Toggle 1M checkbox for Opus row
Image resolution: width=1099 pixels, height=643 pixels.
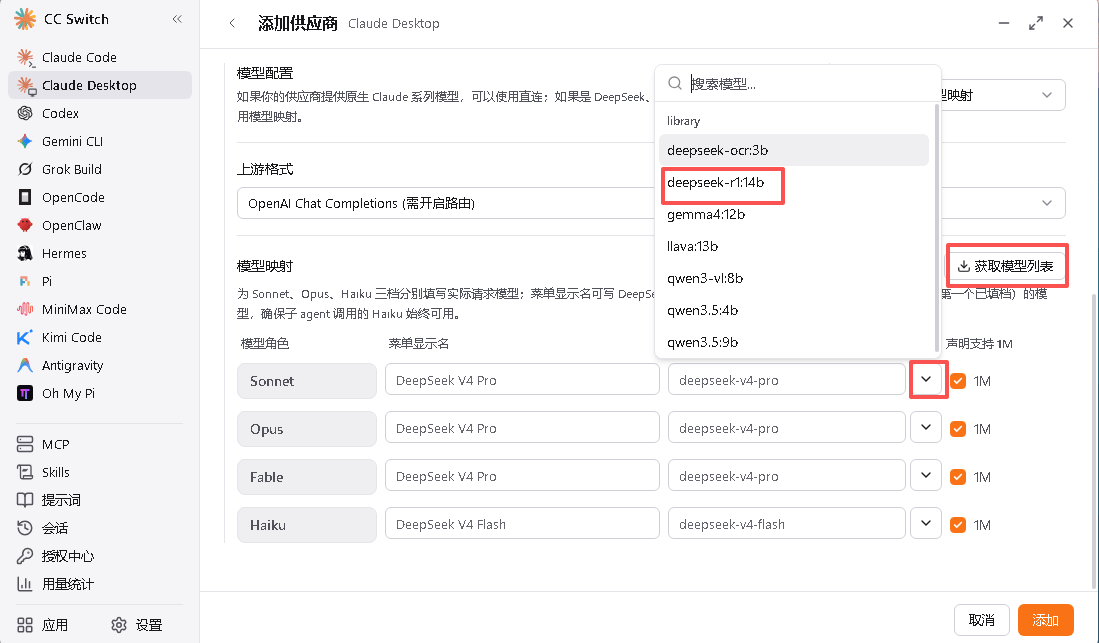tap(957, 429)
